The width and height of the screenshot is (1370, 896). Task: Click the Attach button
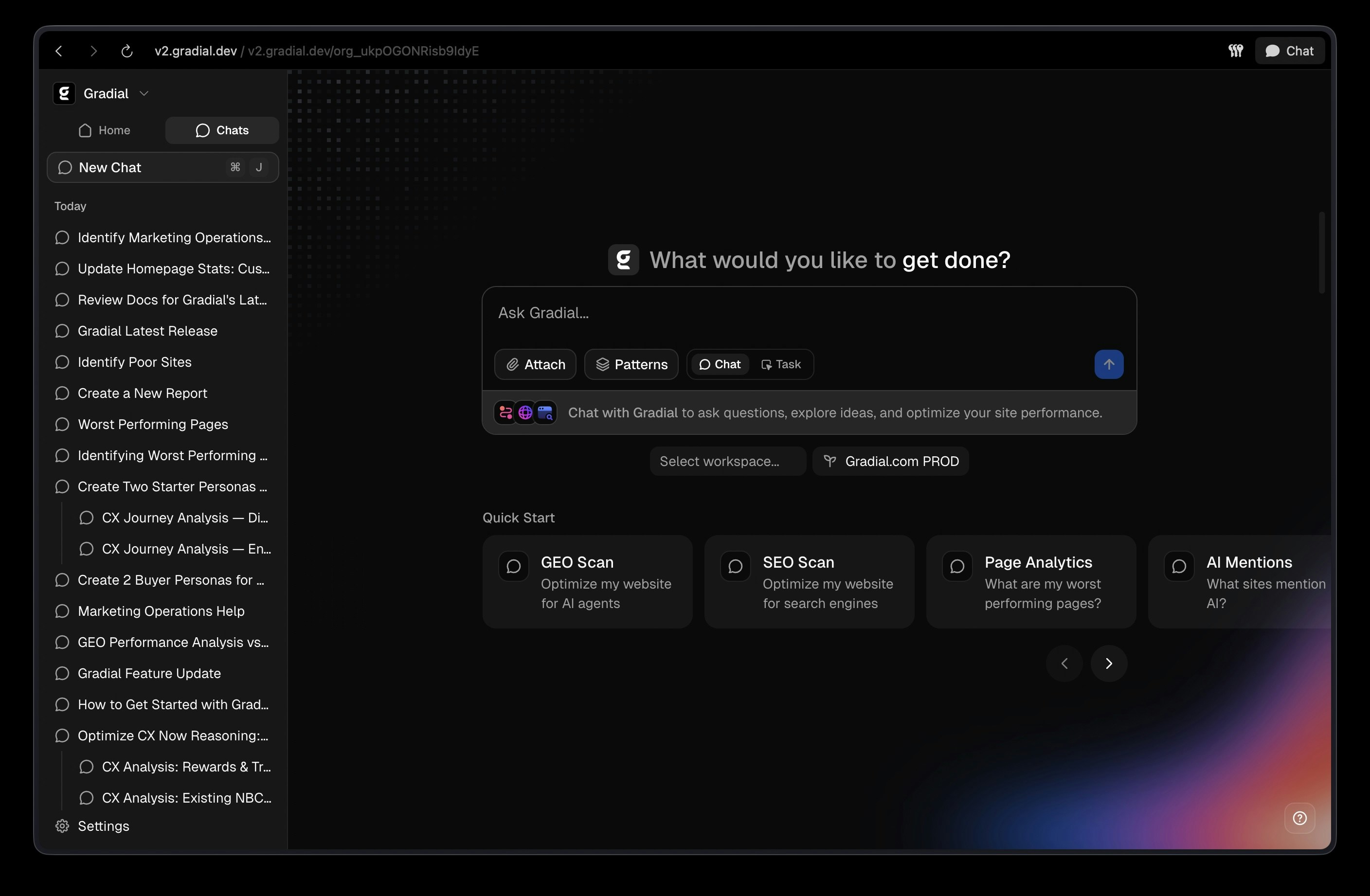[535, 364]
